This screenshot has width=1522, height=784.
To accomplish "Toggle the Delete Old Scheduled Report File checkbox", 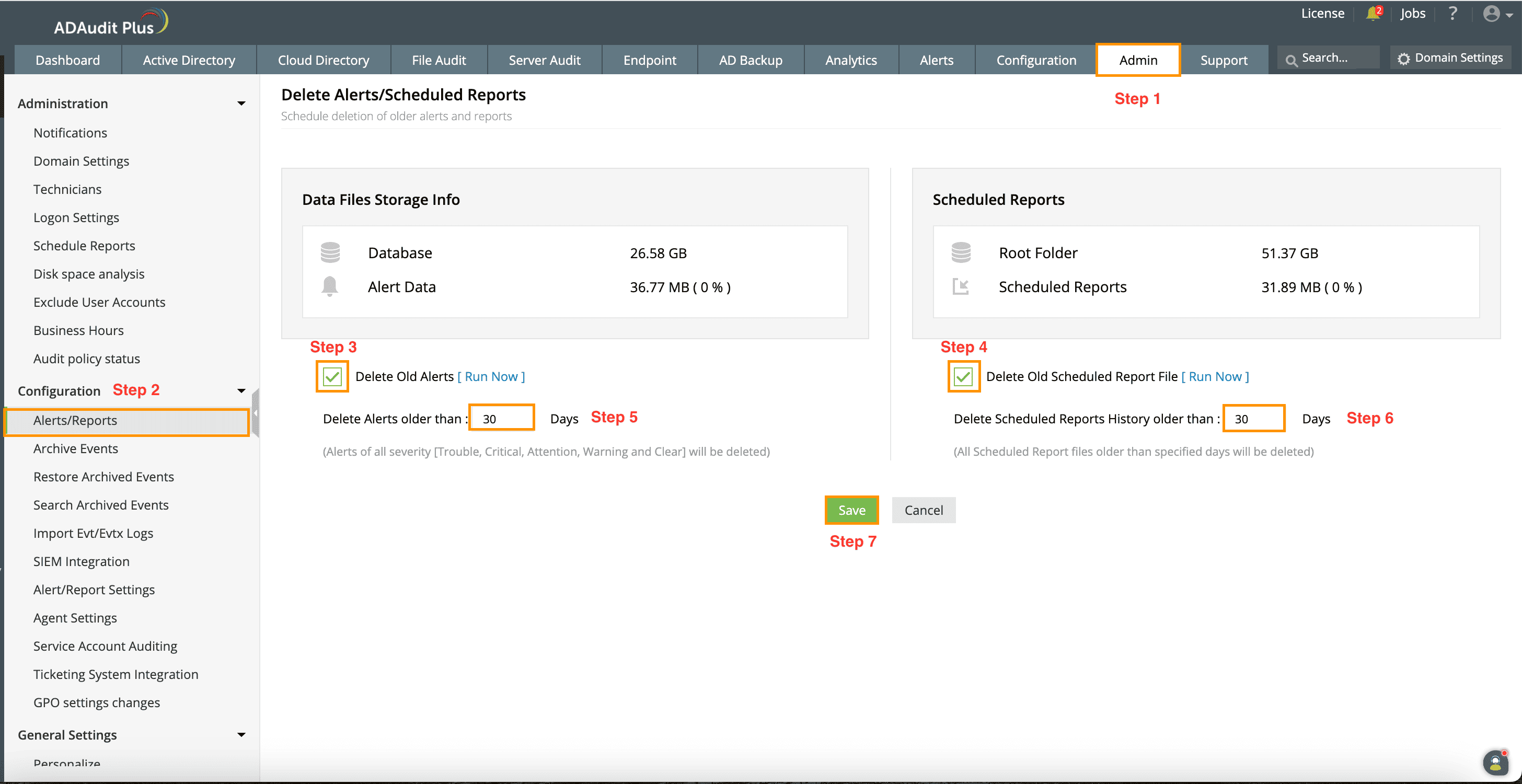I will click(963, 376).
